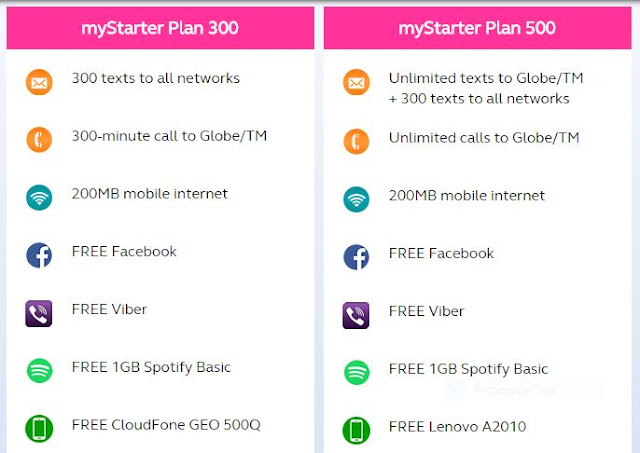This screenshot has width=640, height=453.
Task: Click Unlimited calls to Globe/TM text
Action: (x=484, y=138)
